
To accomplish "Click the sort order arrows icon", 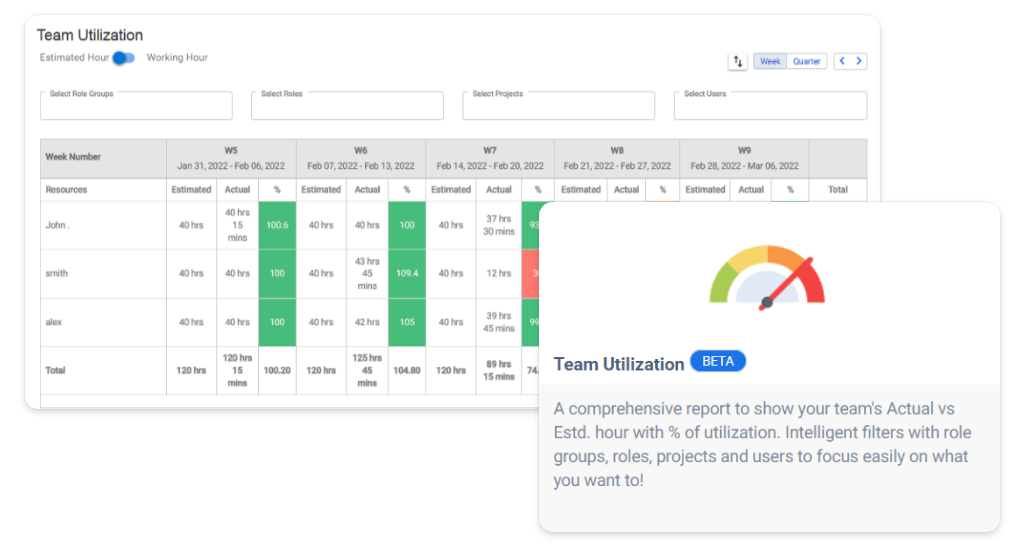I will tap(738, 61).
